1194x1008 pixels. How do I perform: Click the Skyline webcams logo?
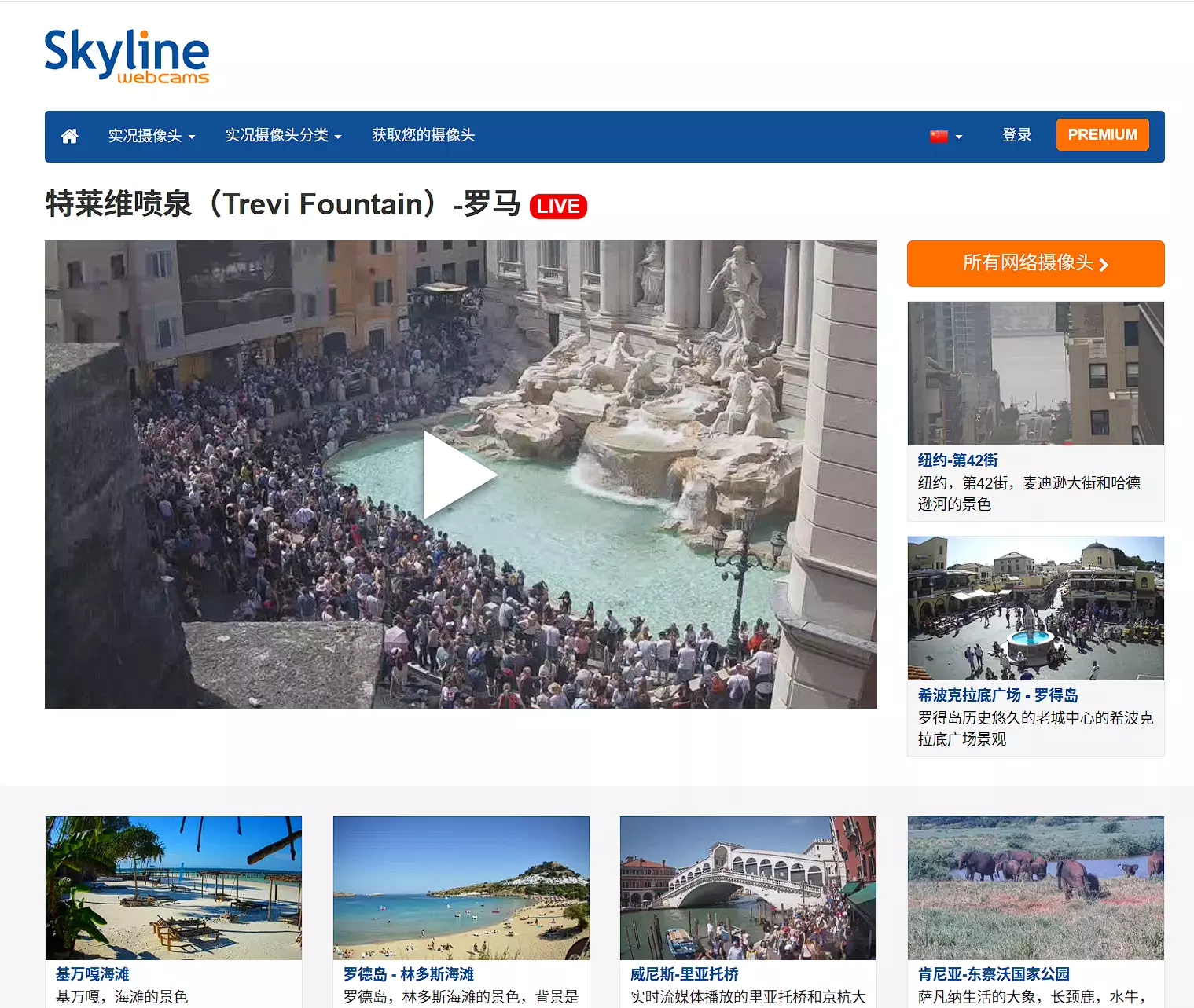127,57
